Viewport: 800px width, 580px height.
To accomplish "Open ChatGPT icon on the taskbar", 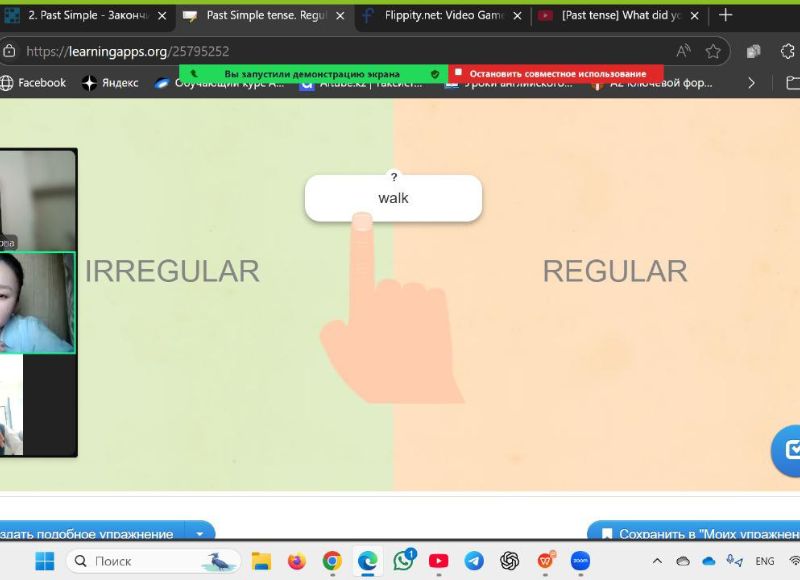I will (510, 561).
